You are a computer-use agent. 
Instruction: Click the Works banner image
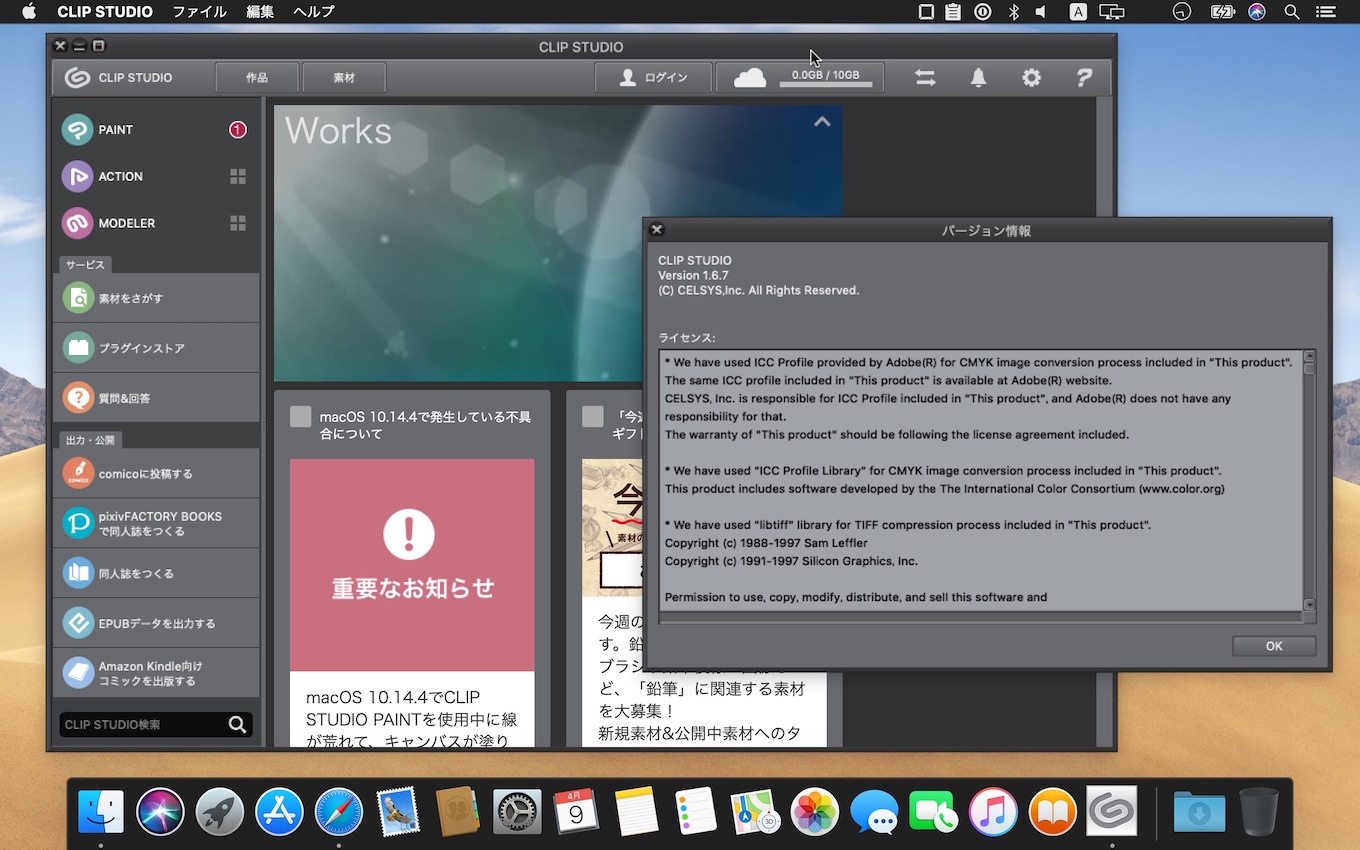click(x=557, y=243)
